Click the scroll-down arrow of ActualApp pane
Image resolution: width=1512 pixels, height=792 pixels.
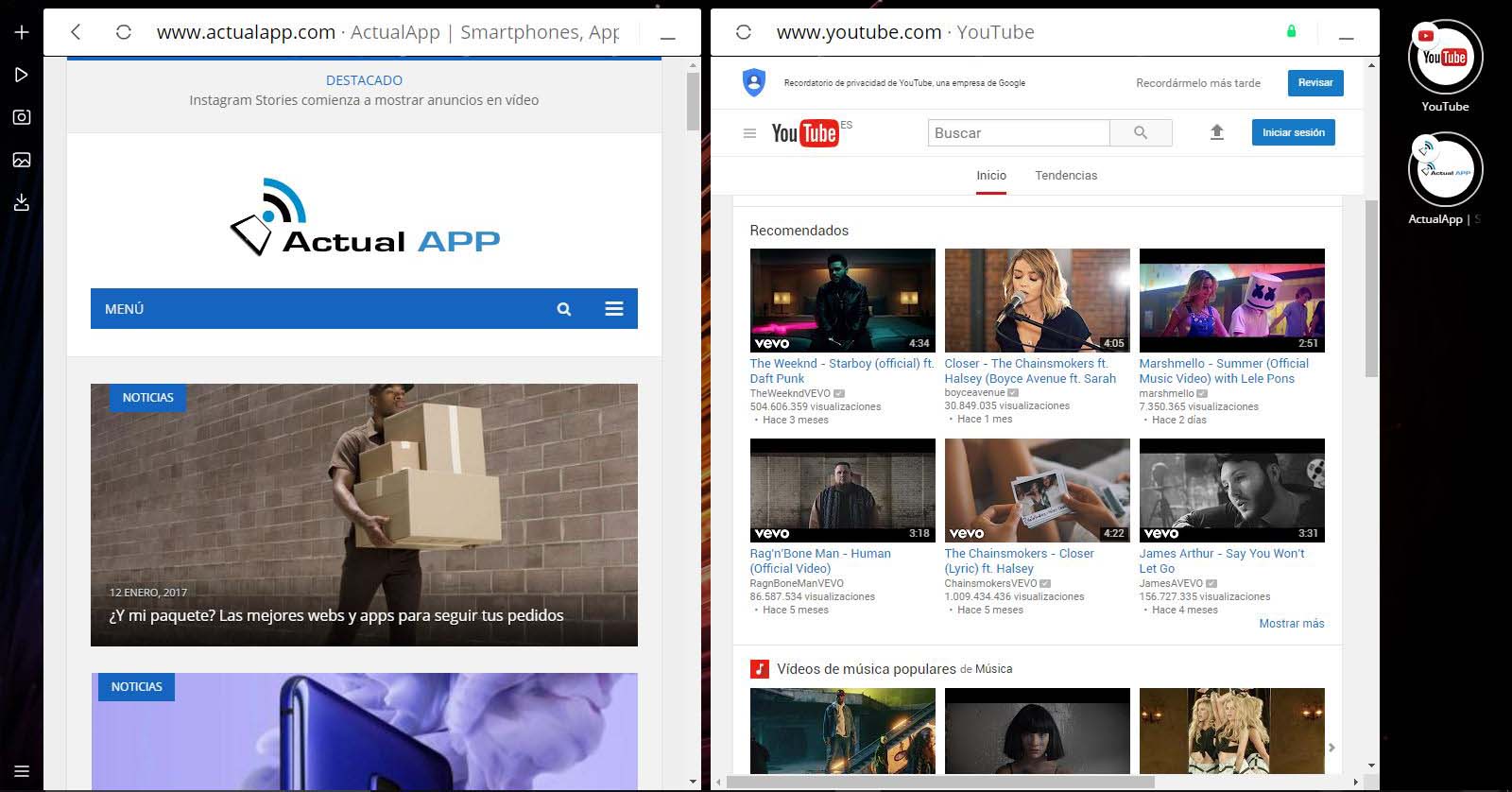(x=693, y=782)
